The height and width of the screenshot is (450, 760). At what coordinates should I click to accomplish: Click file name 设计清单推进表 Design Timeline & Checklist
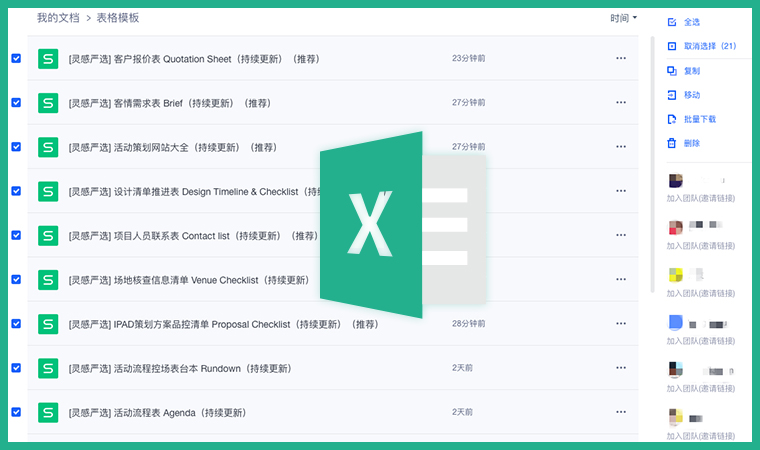pyautogui.click(x=194, y=192)
